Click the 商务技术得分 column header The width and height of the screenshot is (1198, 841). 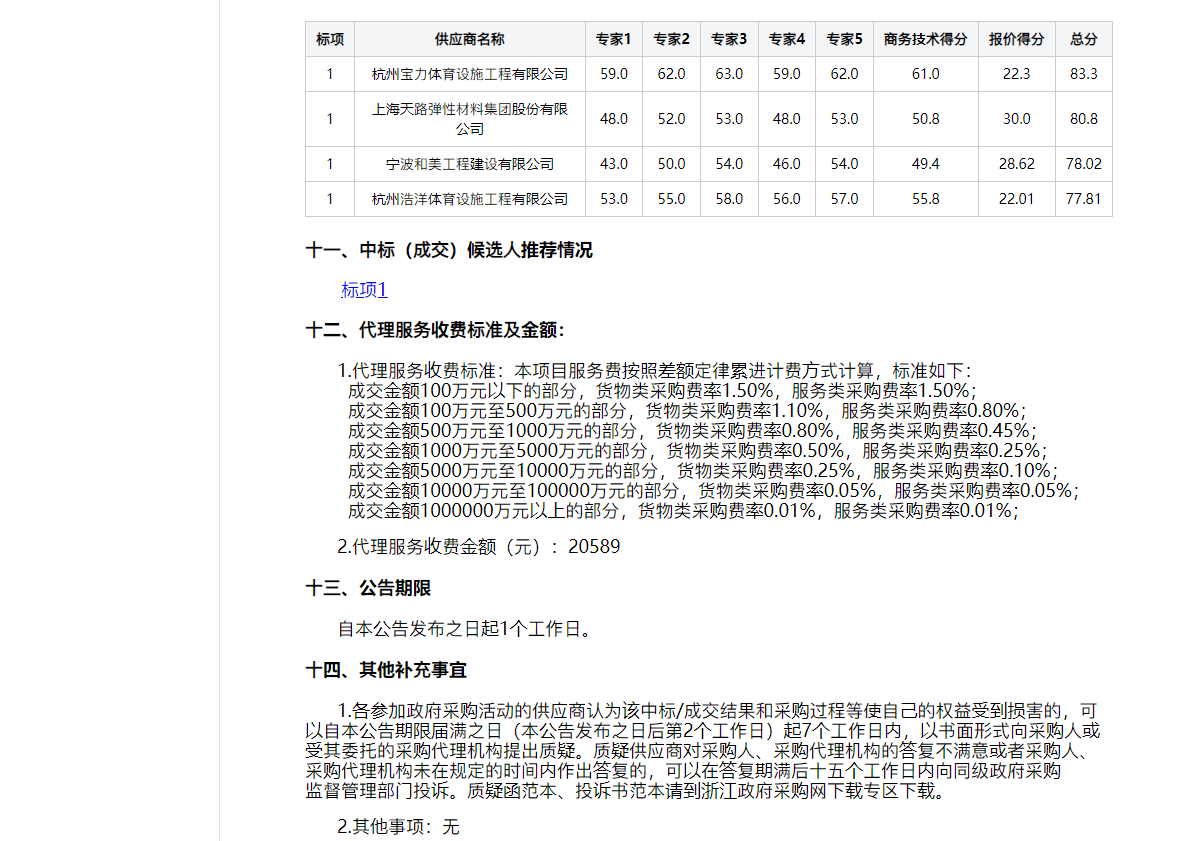[x=925, y=39]
